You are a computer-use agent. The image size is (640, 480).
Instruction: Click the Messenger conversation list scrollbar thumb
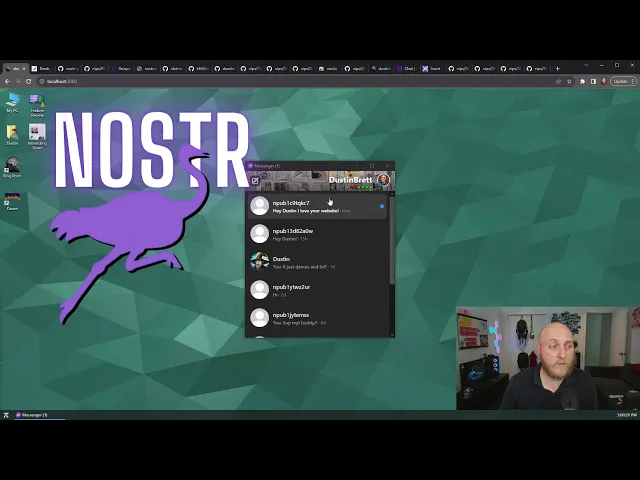pyautogui.click(x=392, y=241)
